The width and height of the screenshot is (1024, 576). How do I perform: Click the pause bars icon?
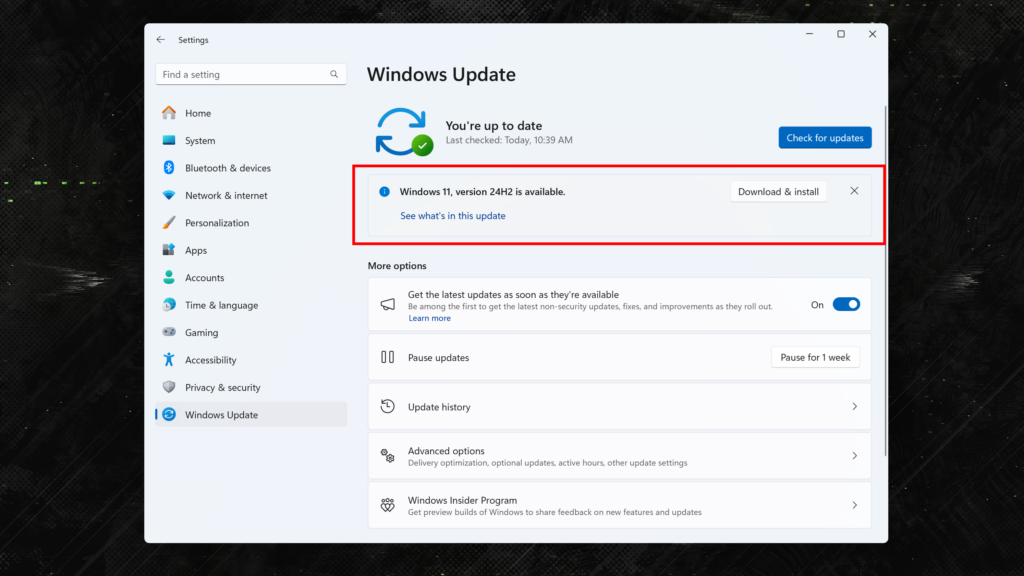(388, 357)
